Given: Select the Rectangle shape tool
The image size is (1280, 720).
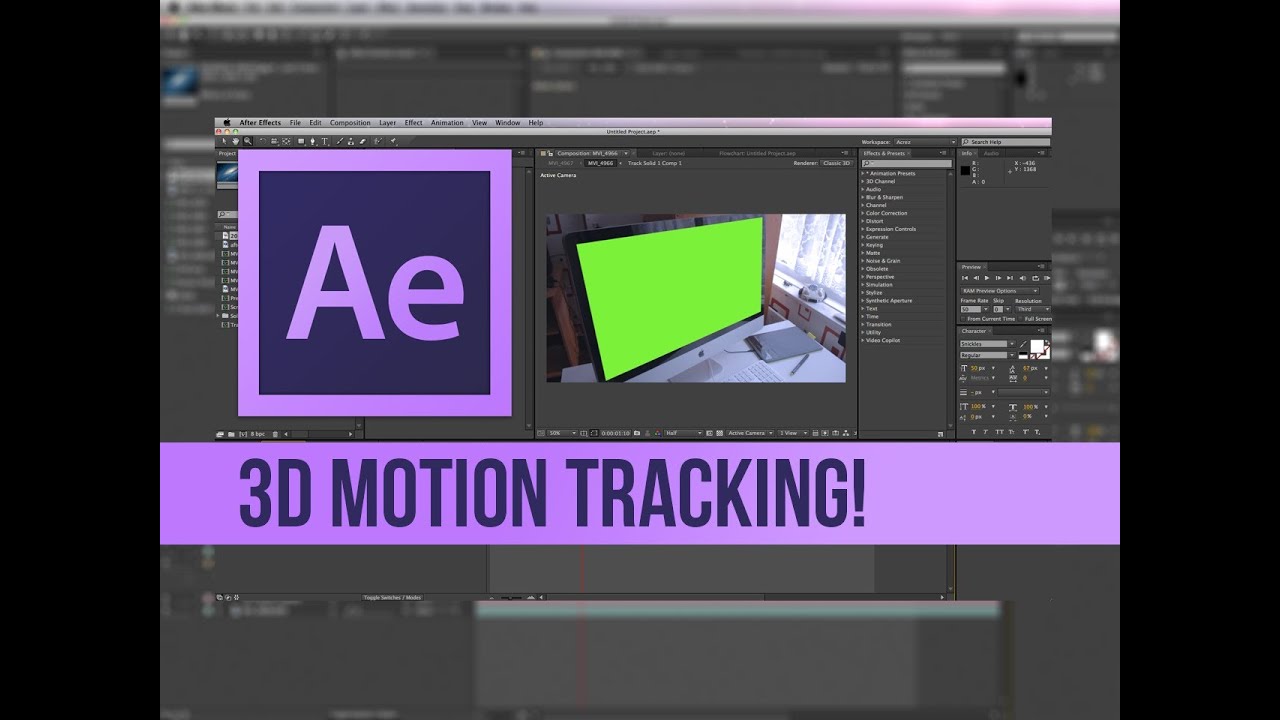Looking at the screenshot, I should [301, 141].
